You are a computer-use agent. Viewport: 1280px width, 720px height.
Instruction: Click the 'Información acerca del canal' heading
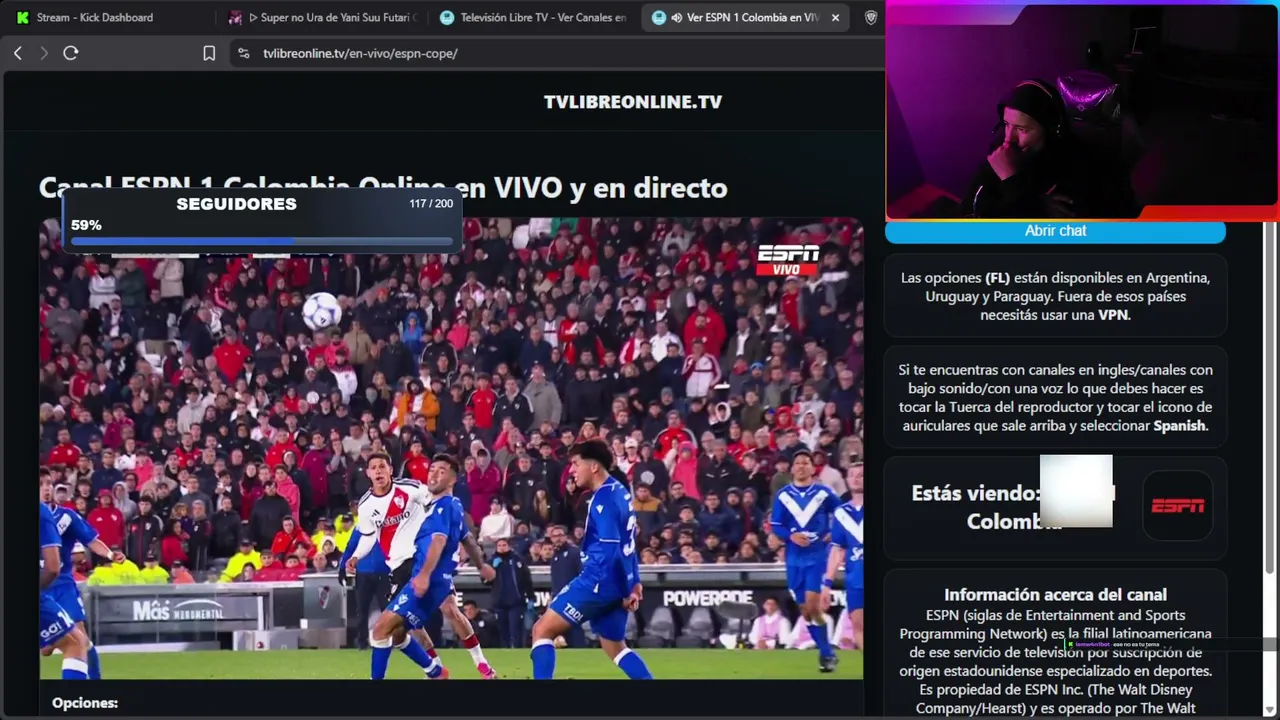(x=1055, y=595)
